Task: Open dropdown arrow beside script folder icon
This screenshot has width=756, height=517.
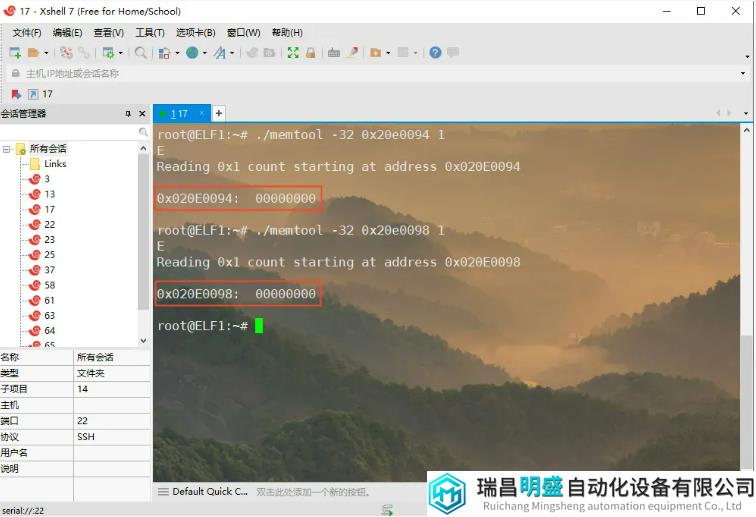Action: click(388, 53)
